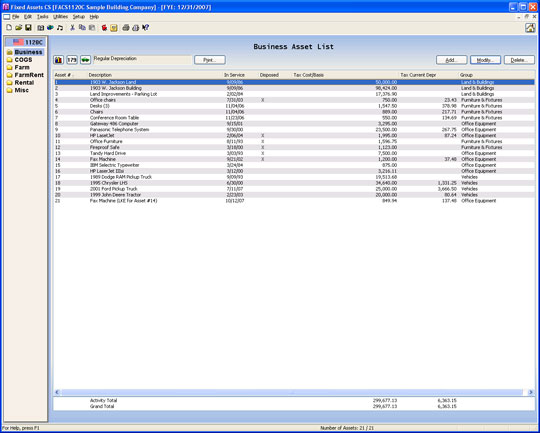
Task: Select the FarmRent folder in sidebar
Action: (x=25, y=75)
